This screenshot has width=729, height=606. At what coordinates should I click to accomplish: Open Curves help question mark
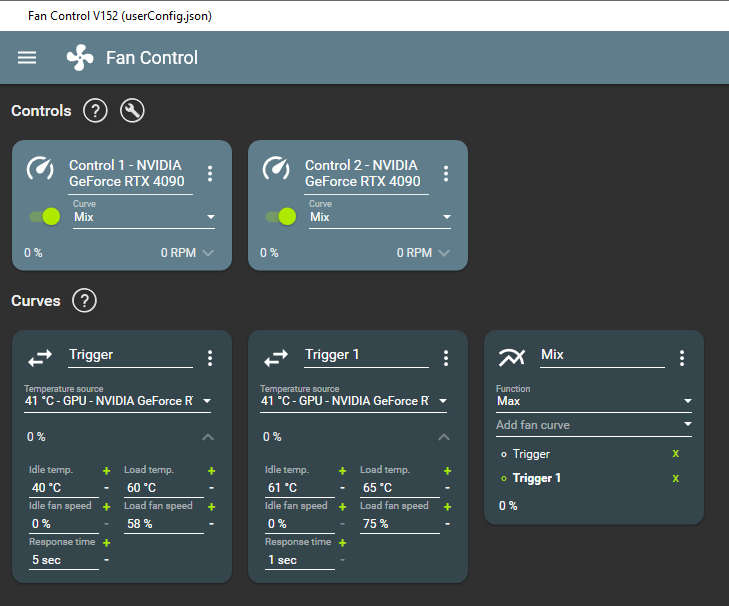[85, 300]
